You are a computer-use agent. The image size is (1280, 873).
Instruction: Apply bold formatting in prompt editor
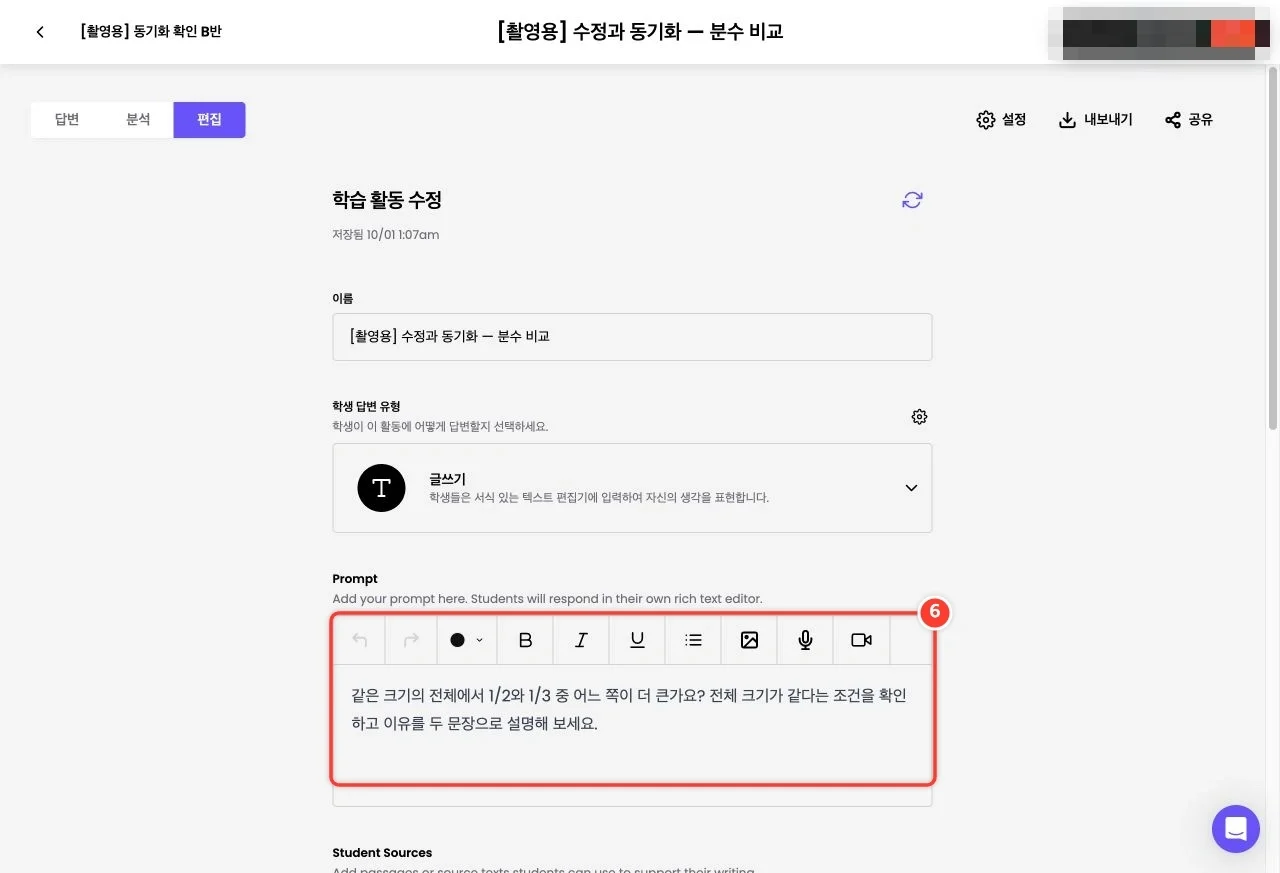[x=525, y=640]
